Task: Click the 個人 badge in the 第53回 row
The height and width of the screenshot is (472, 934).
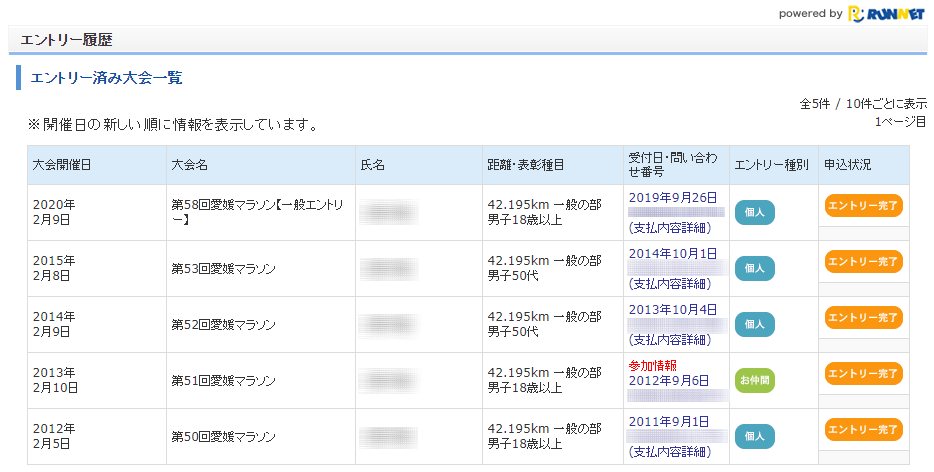Action: click(x=755, y=268)
